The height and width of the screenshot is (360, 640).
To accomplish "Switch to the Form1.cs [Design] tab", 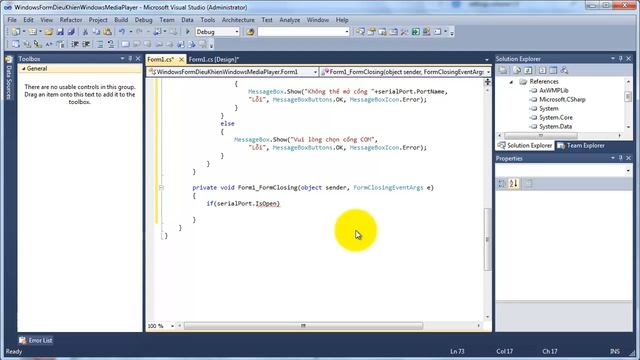I will click(x=213, y=60).
